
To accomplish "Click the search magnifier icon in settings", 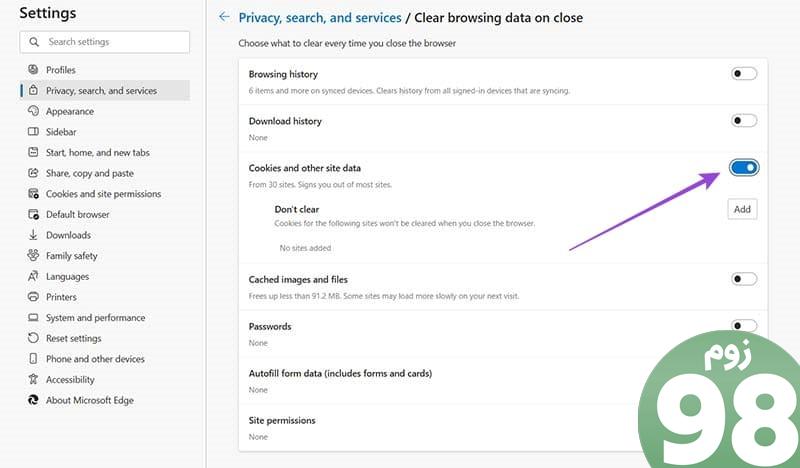I will pyautogui.click(x=34, y=42).
